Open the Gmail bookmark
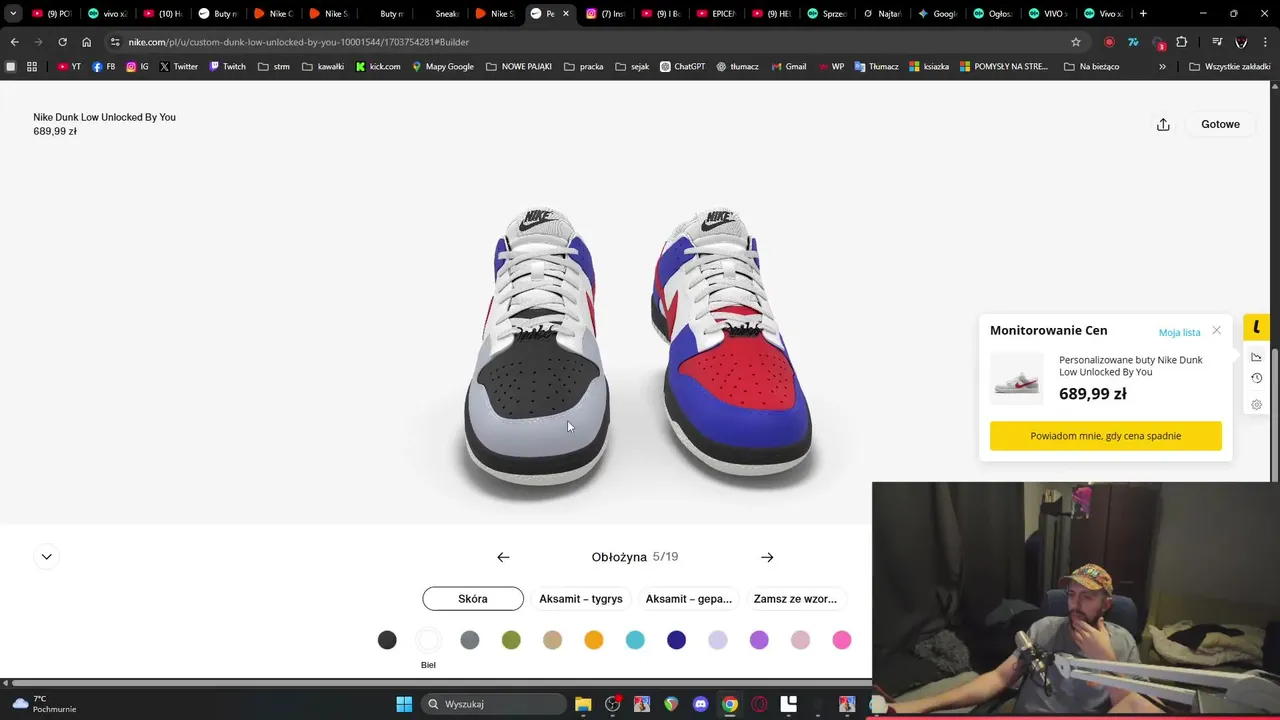This screenshot has height=720, width=1280. [x=788, y=67]
